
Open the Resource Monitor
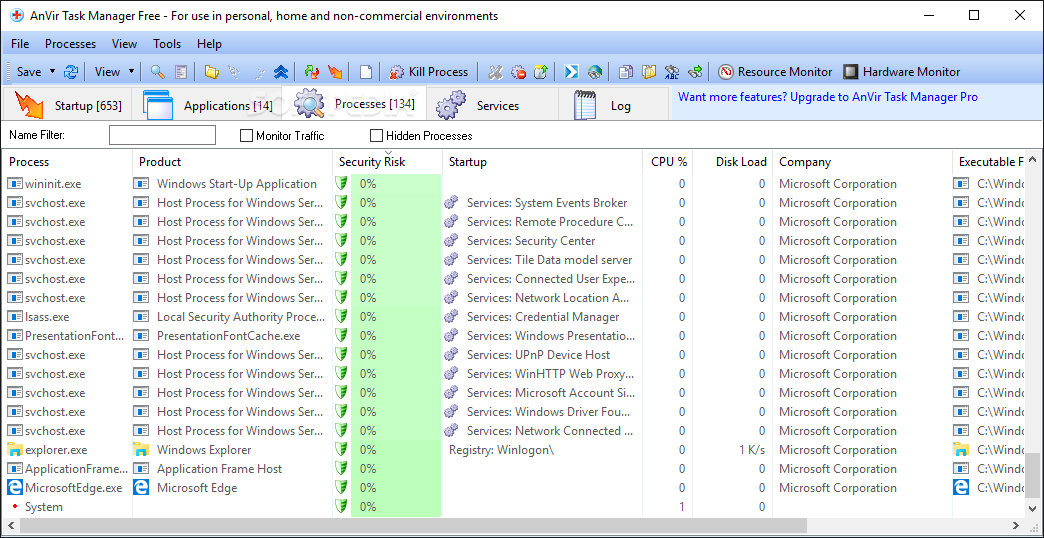[776, 72]
